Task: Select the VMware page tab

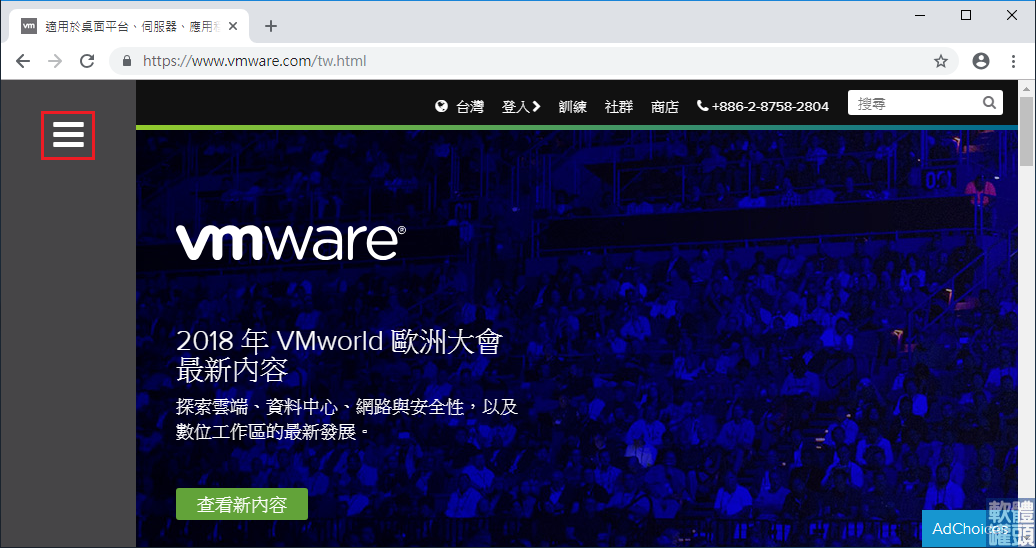Action: (x=129, y=26)
